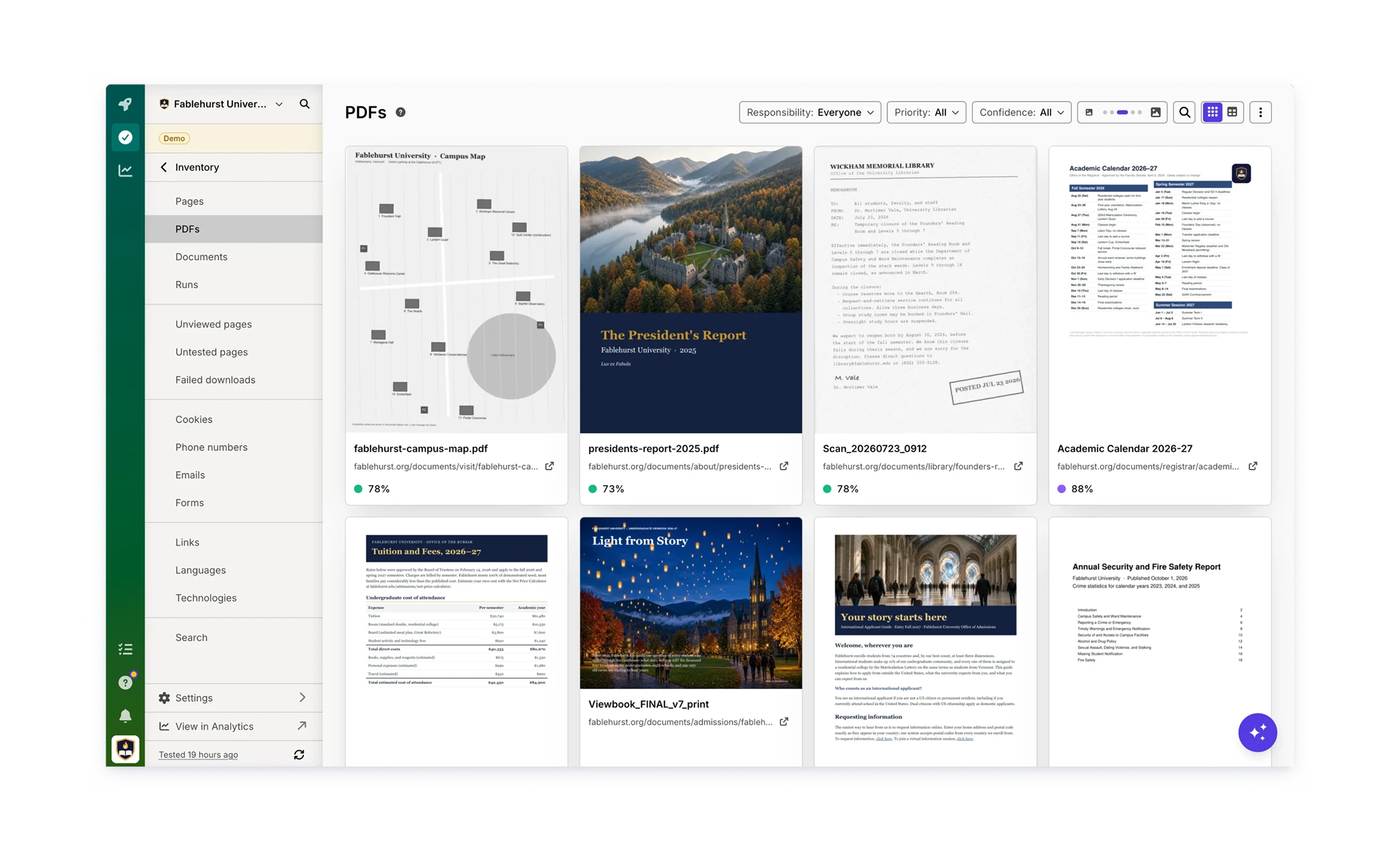This screenshot has width=1400, height=851.
Task: Click the fablehurst-campus-map.pdf title
Action: coord(421,448)
